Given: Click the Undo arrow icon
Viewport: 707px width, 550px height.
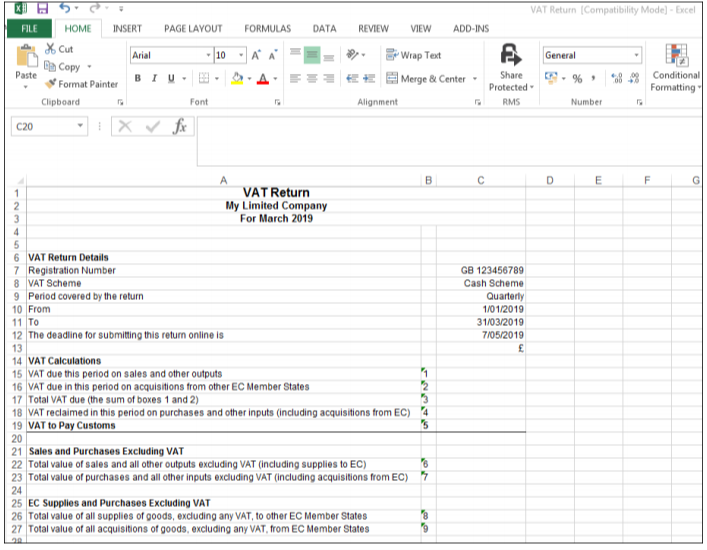Looking at the screenshot, I should click(x=64, y=8).
